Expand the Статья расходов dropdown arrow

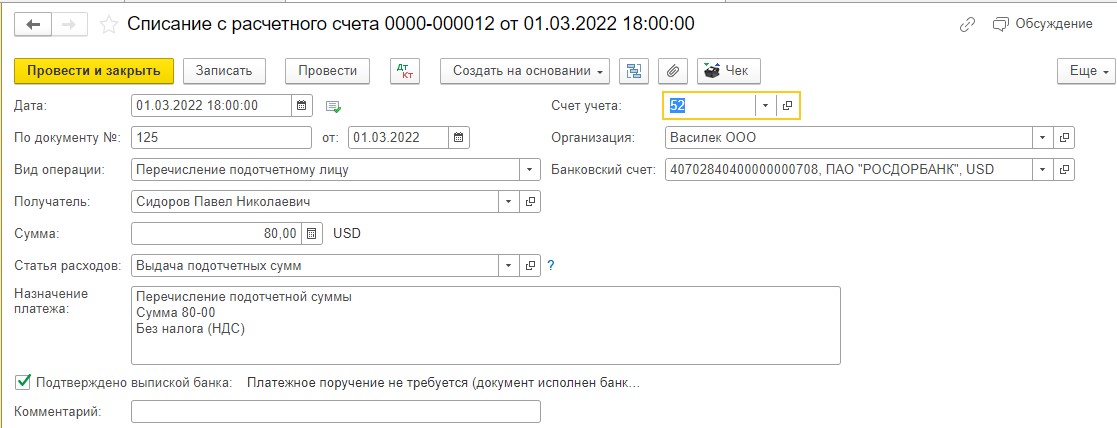(509, 266)
